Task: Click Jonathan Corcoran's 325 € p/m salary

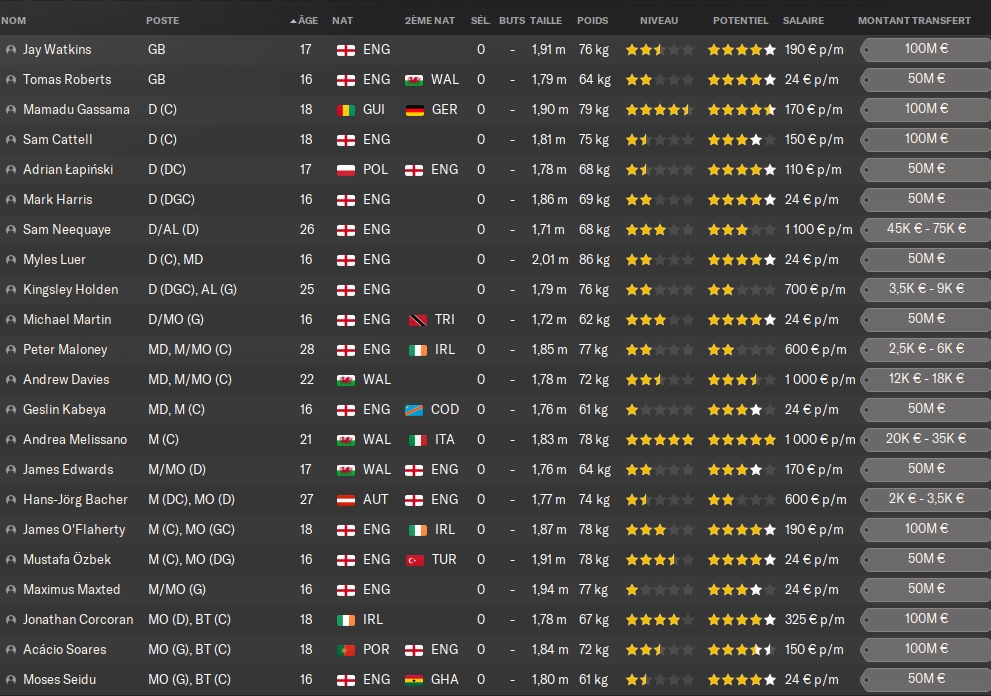Action: click(x=814, y=620)
